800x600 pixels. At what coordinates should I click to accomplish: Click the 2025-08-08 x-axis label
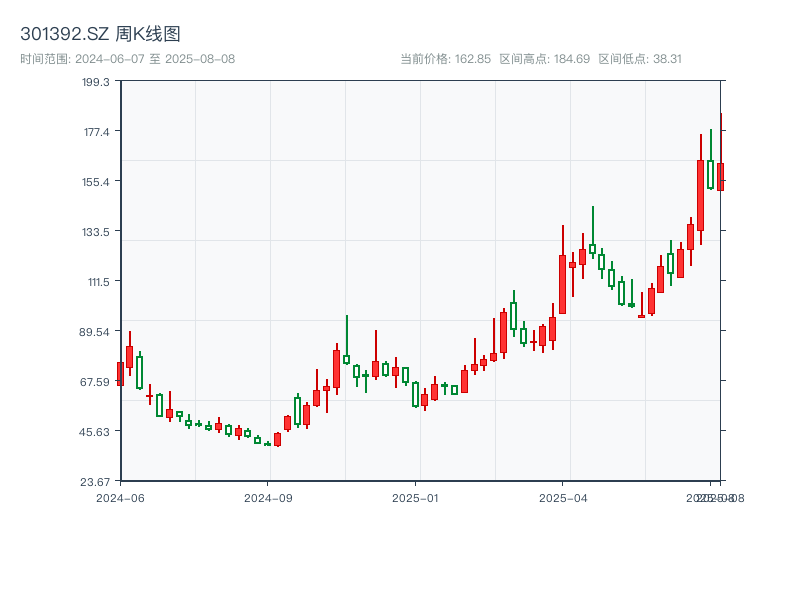coord(716,497)
